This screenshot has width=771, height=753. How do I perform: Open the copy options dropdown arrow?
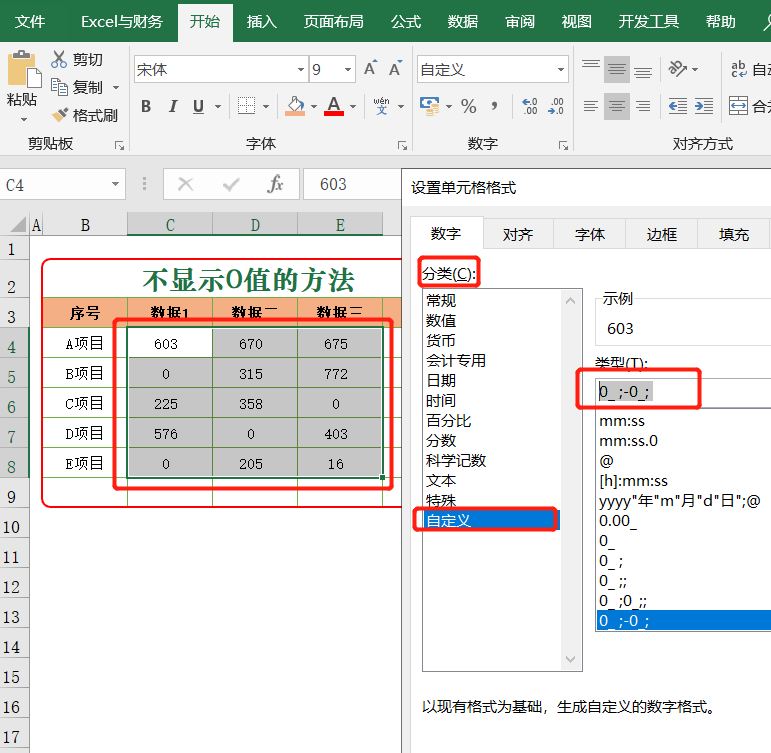point(116,88)
